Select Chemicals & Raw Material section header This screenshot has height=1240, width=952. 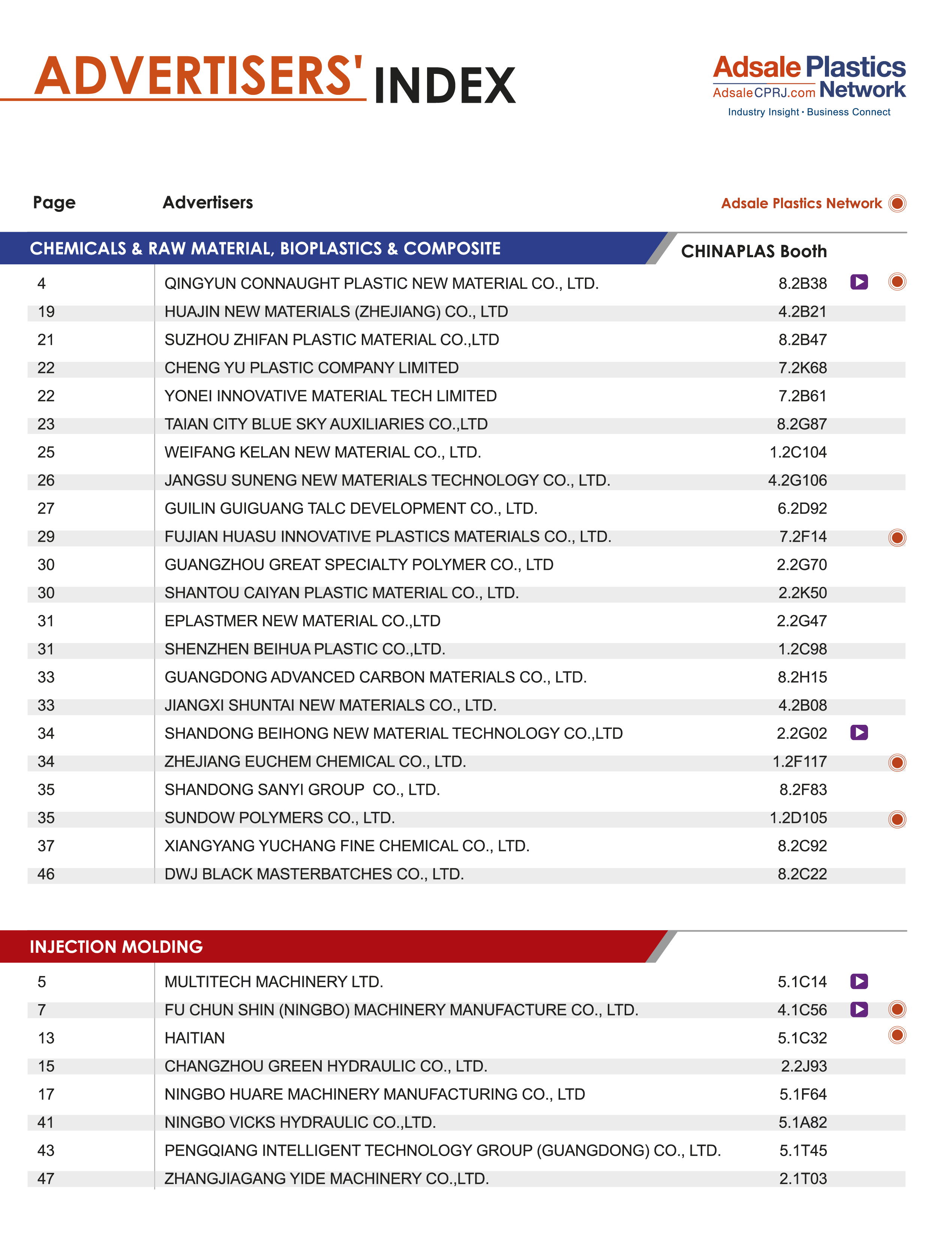point(265,248)
